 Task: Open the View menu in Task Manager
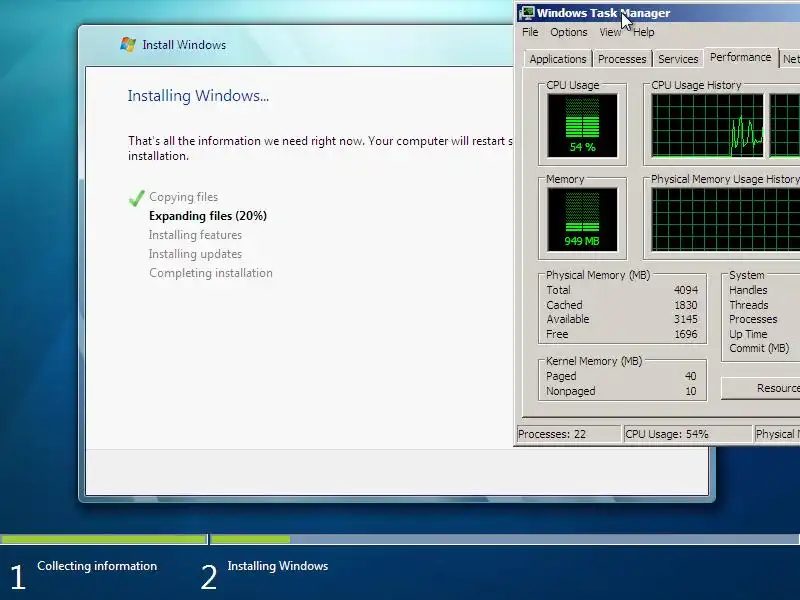coord(610,32)
